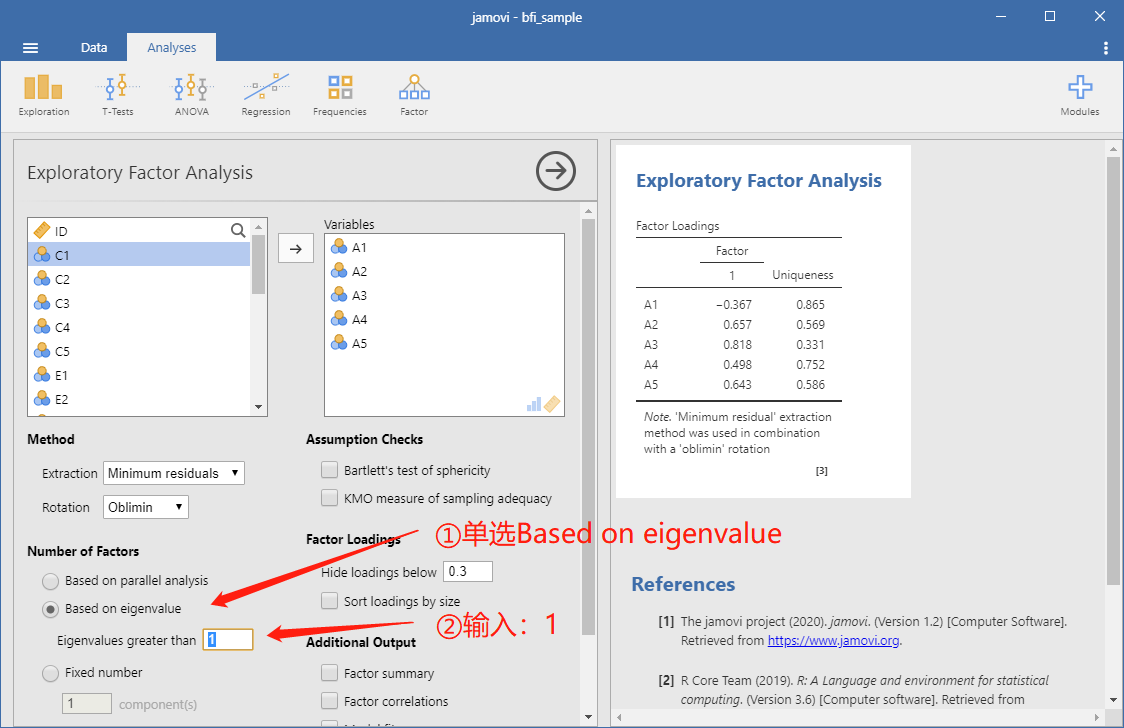Click the variable list scroll up arrow
The width and height of the screenshot is (1124, 728).
tap(259, 226)
